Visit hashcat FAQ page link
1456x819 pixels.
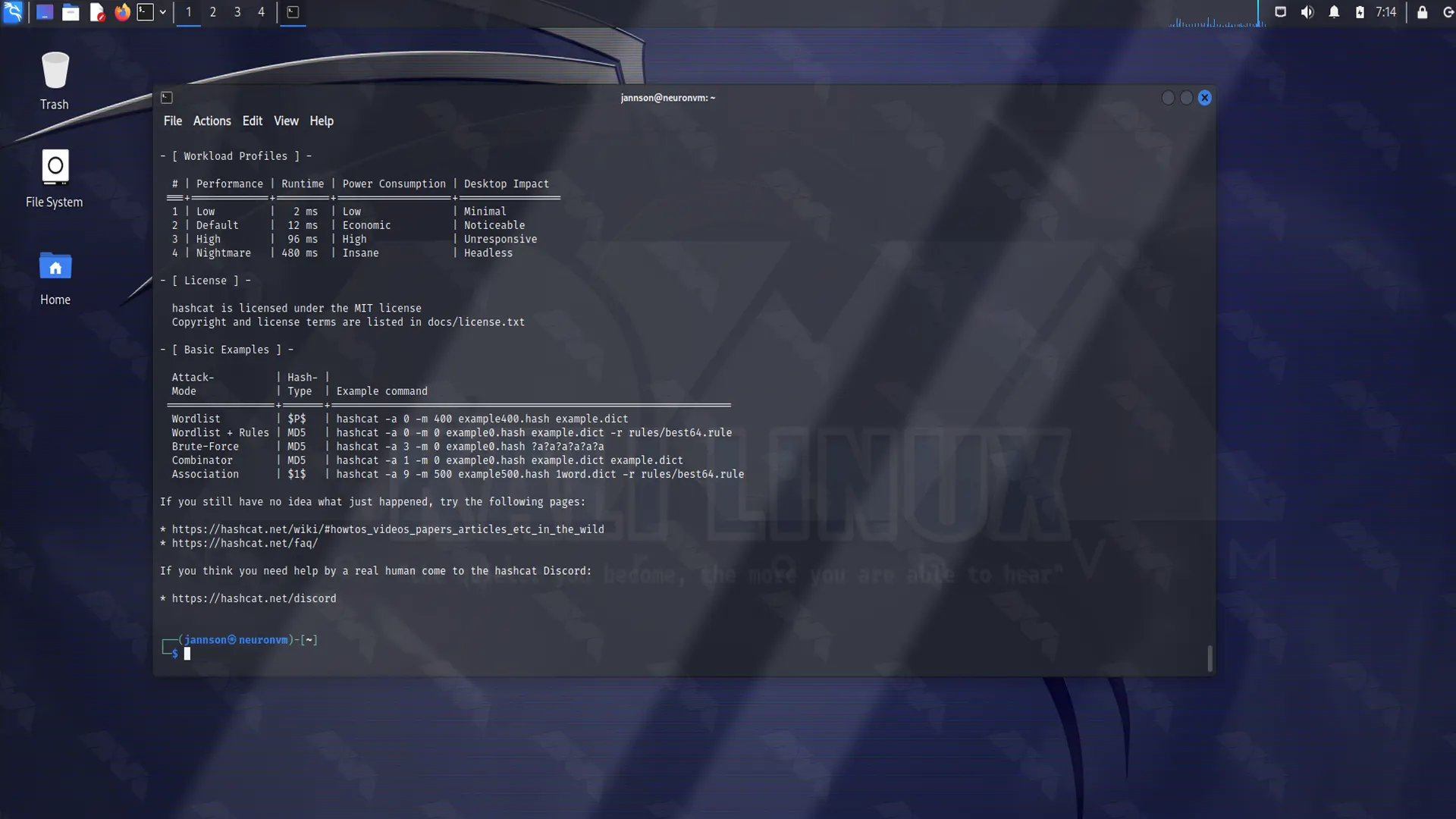[x=244, y=543]
